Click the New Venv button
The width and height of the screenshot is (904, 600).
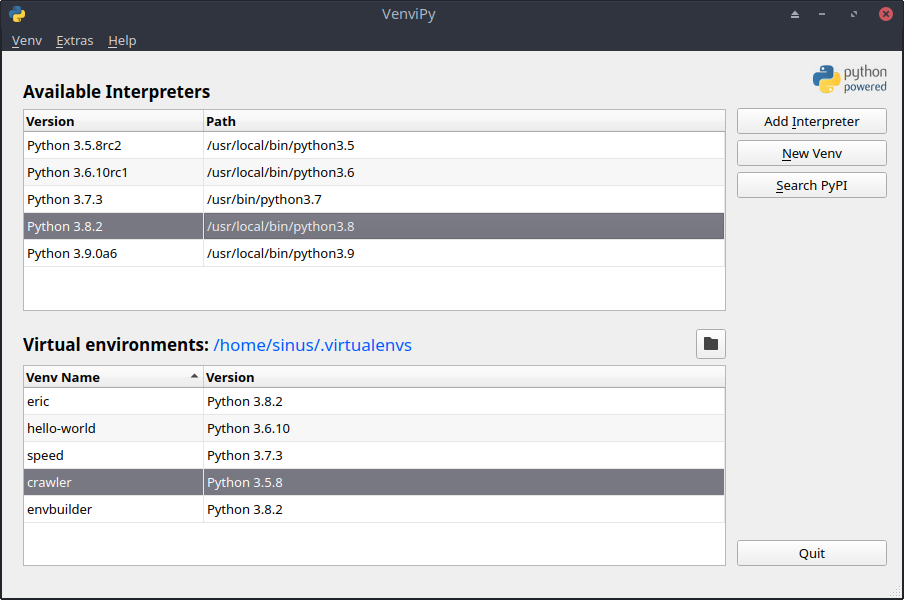[811, 153]
